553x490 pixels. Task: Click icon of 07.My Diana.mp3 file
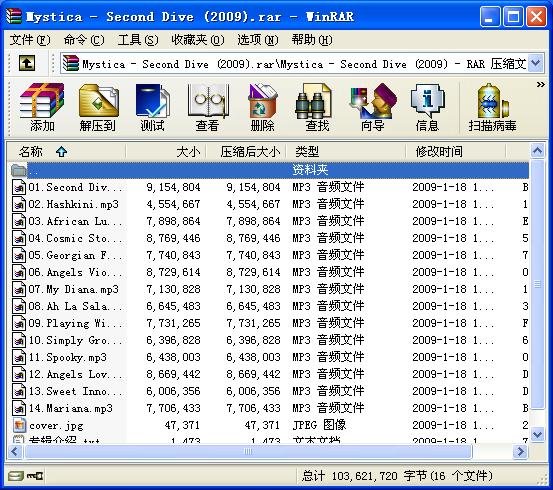tap(19, 289)
